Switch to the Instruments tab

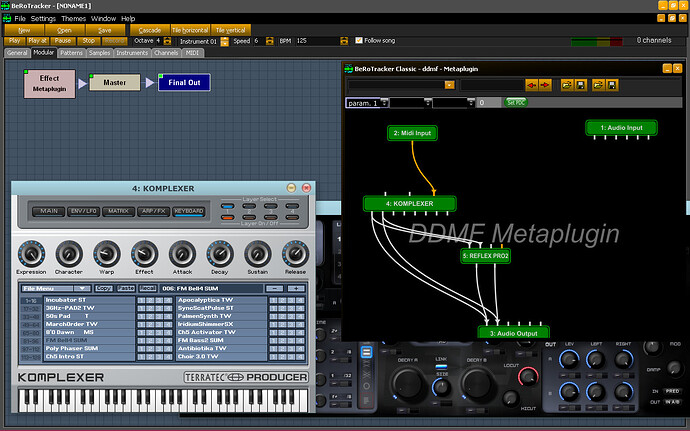click(132, 53)
